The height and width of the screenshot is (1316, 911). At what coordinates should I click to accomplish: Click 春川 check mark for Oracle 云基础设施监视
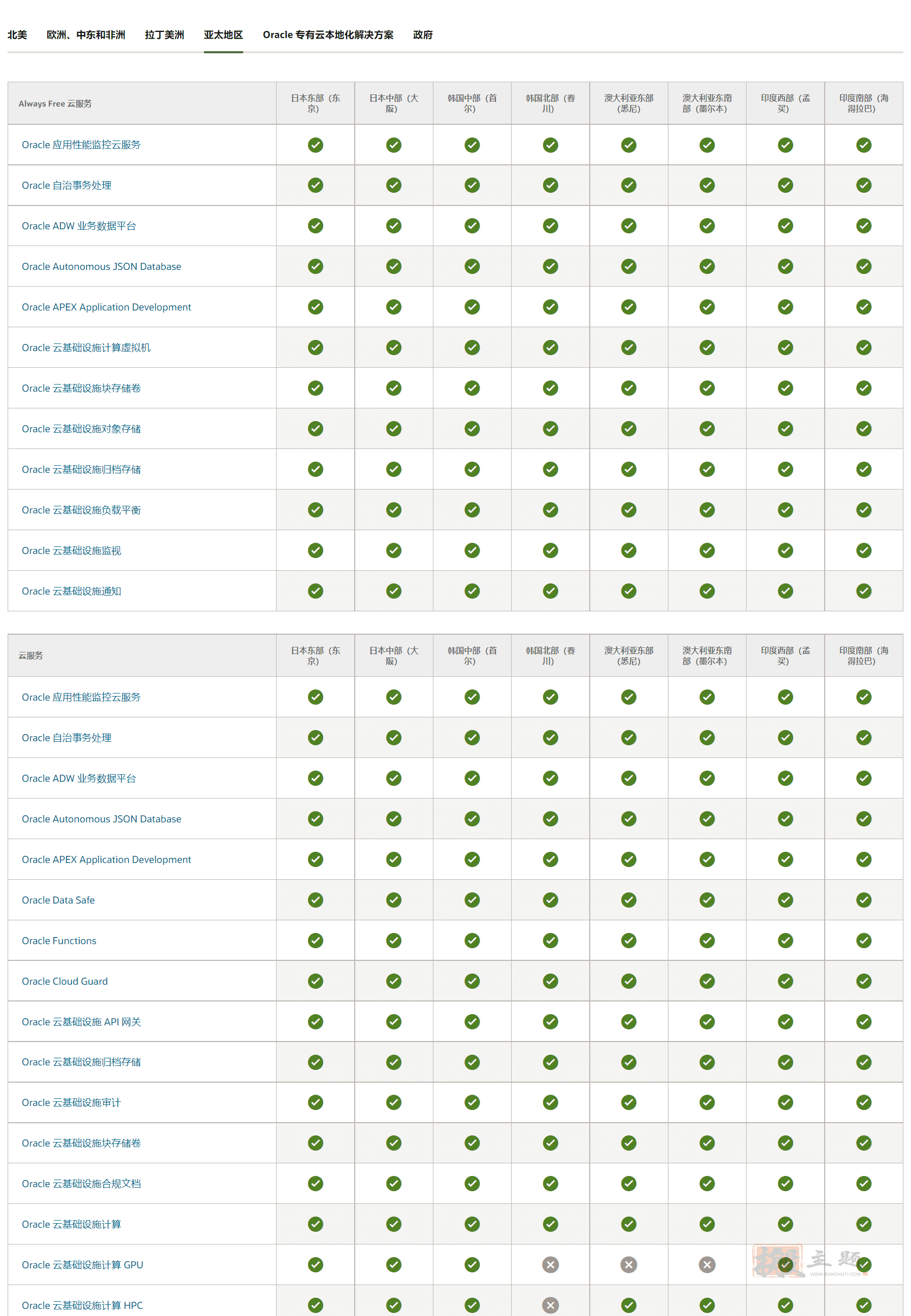point(550,550)
